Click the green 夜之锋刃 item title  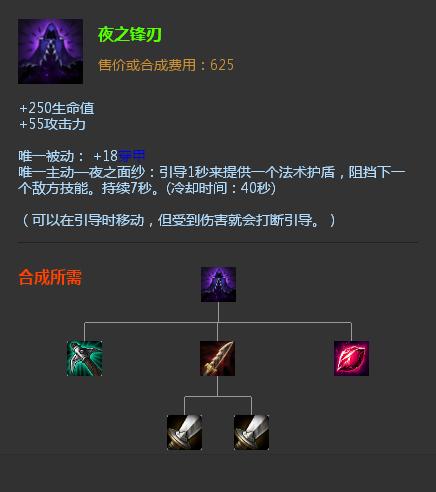130,35
